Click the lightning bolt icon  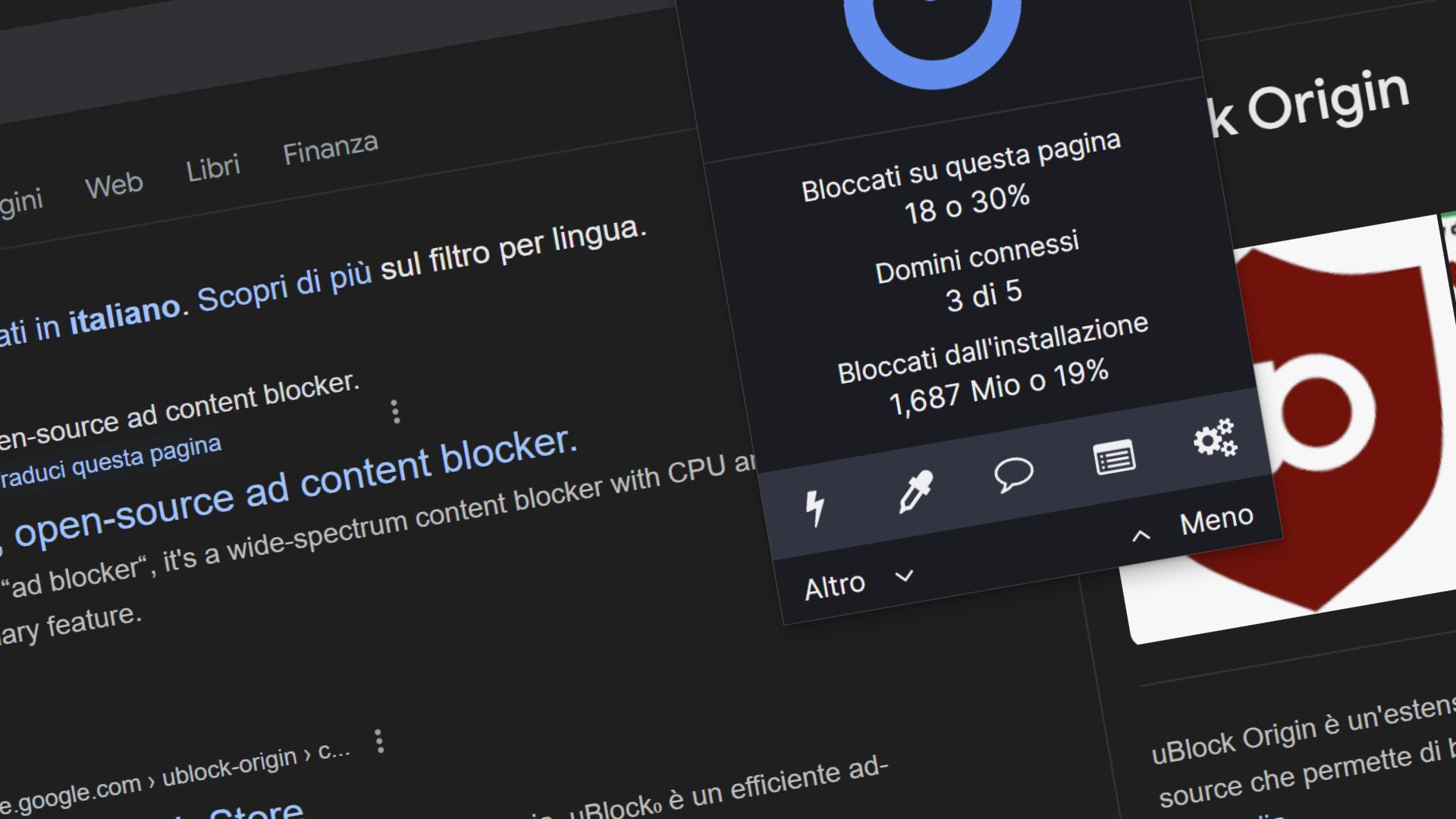pos(817,504)
